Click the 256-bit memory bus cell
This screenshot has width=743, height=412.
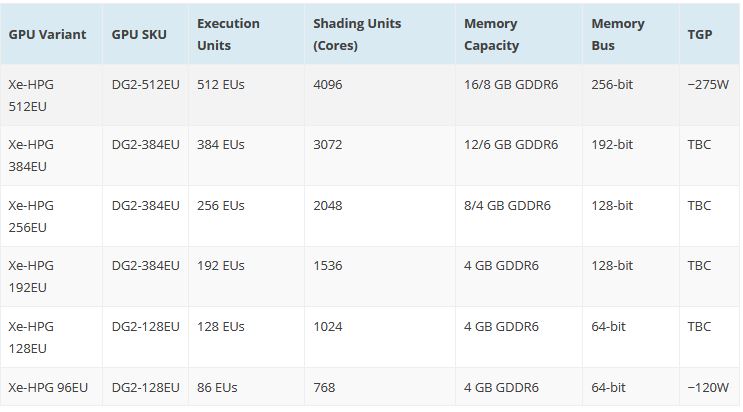pyautogui.click(x=612, y=85)
